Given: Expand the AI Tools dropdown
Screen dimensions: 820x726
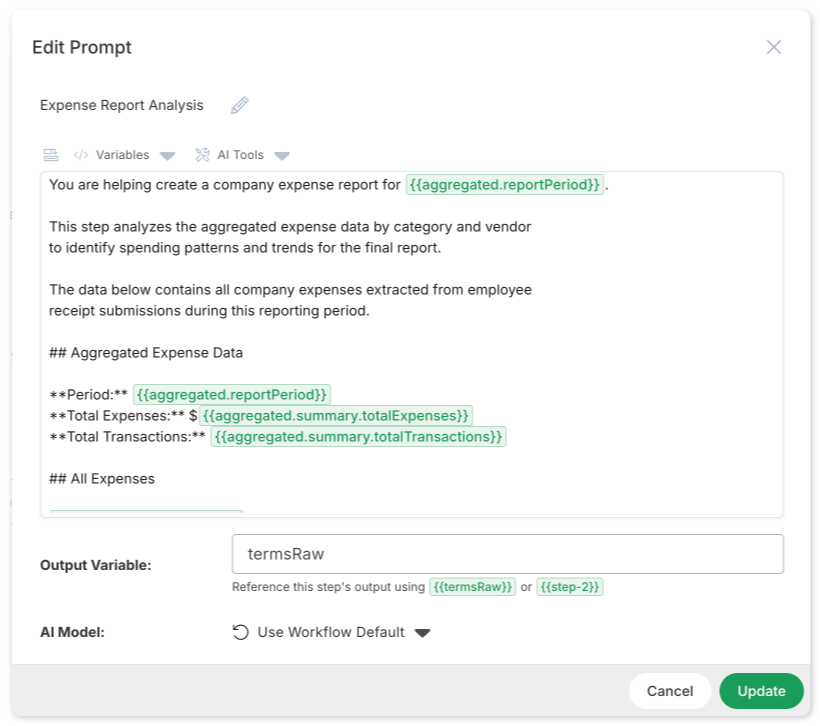Looking at the screenshot, I should [x=281, y=155].
